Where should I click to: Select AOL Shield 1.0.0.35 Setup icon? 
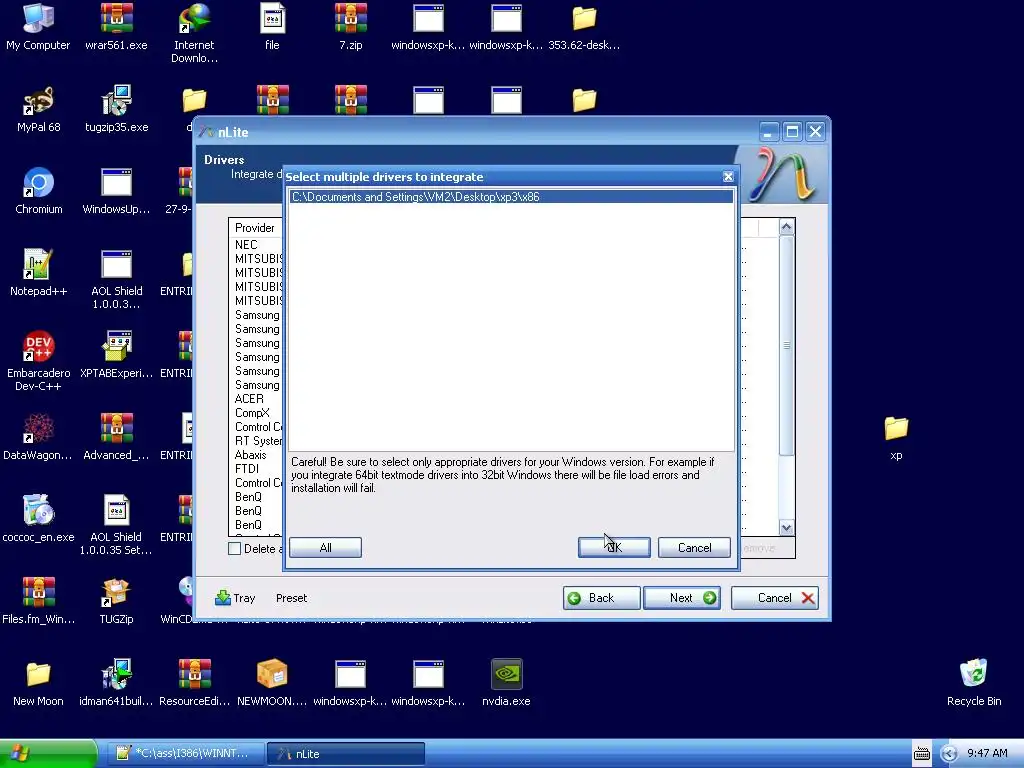tap(116, 525)
